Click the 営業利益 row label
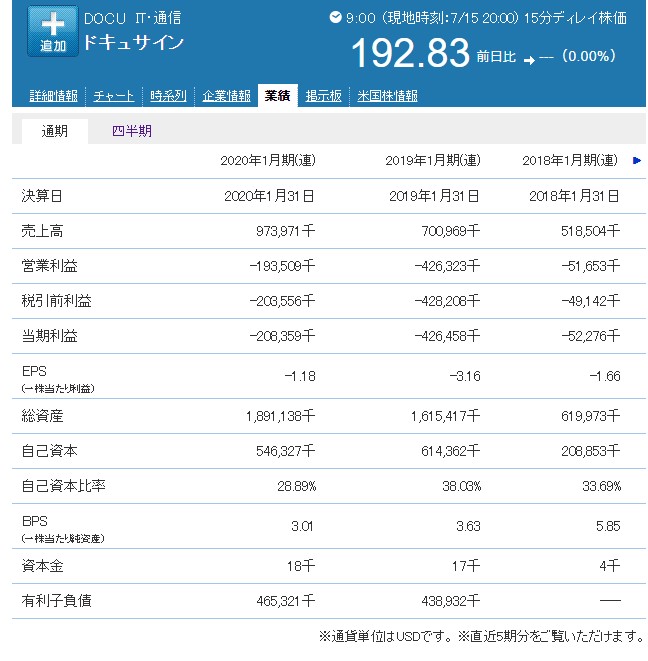 click(x=50, y=266)
